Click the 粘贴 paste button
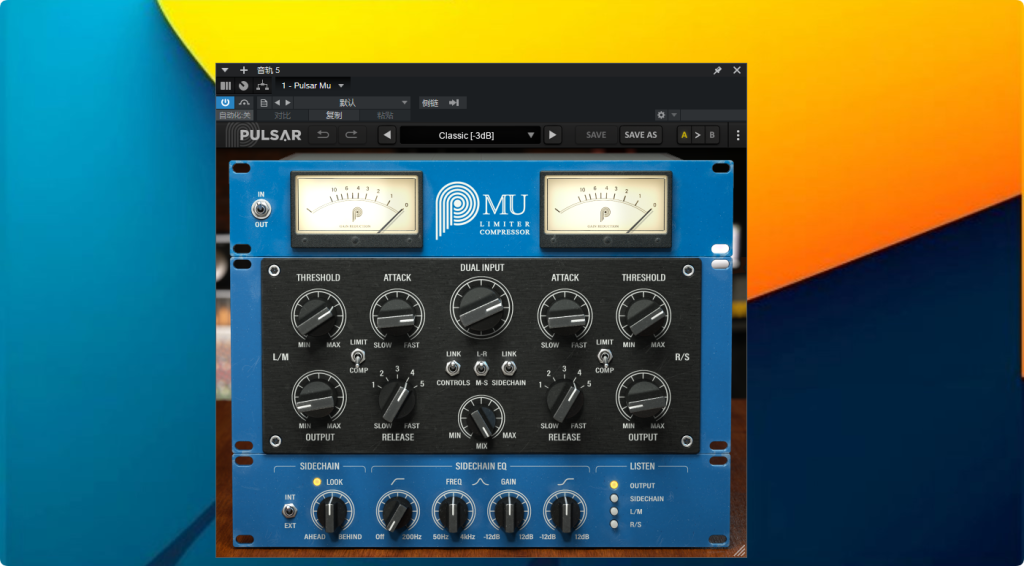The image size is (1024, 566). [385, 116]
